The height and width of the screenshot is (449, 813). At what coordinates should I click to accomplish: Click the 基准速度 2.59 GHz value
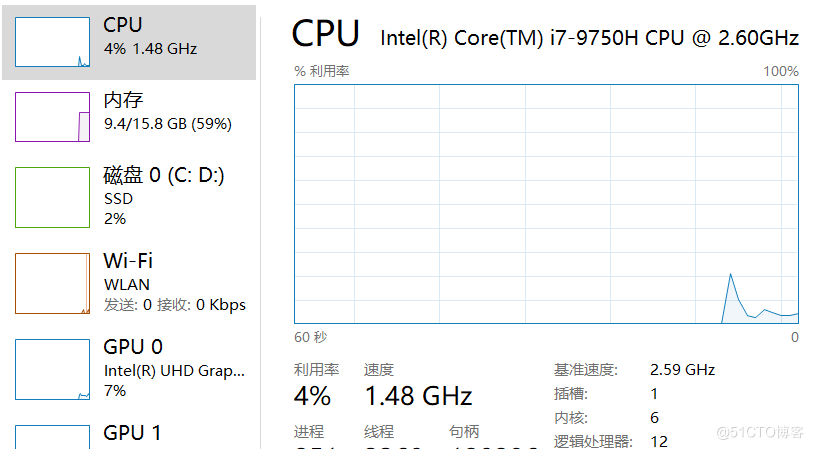coord(682,370)
